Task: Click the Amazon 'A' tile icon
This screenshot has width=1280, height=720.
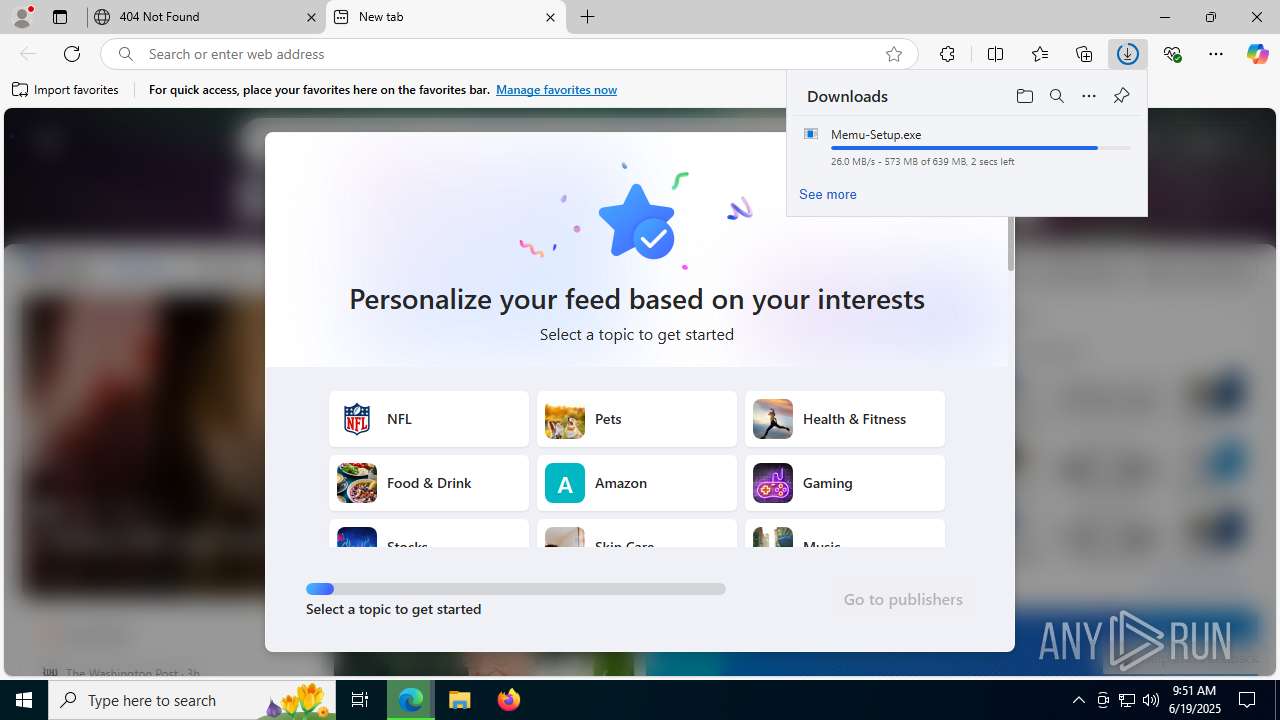Action: [565, 483]
